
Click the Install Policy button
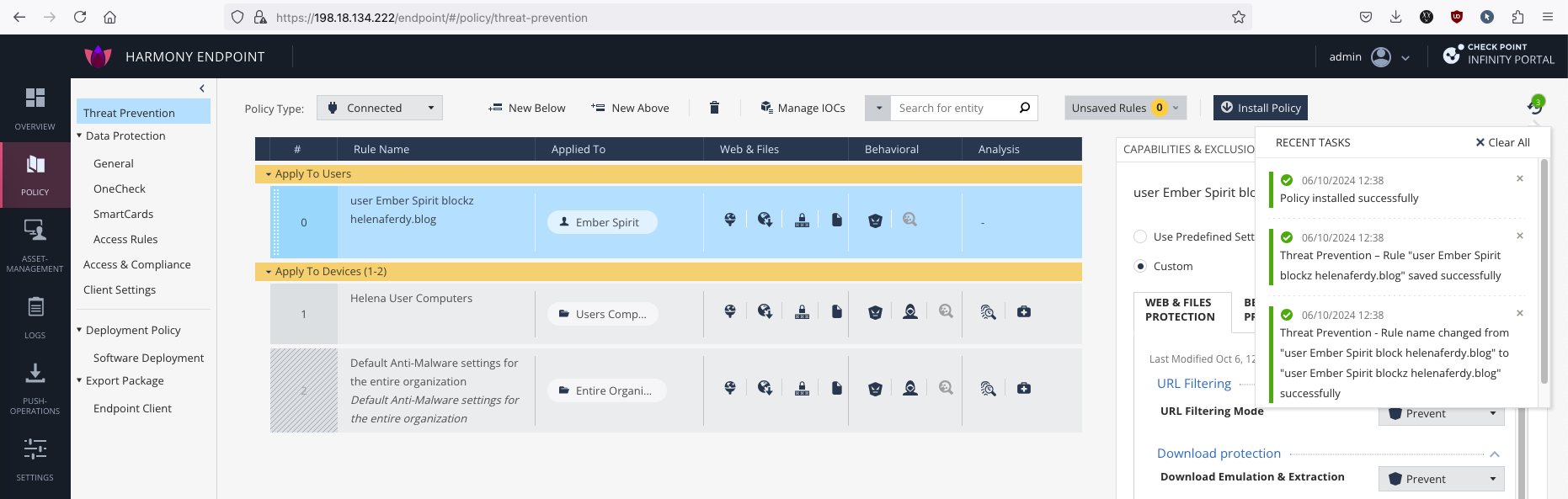1260,108
